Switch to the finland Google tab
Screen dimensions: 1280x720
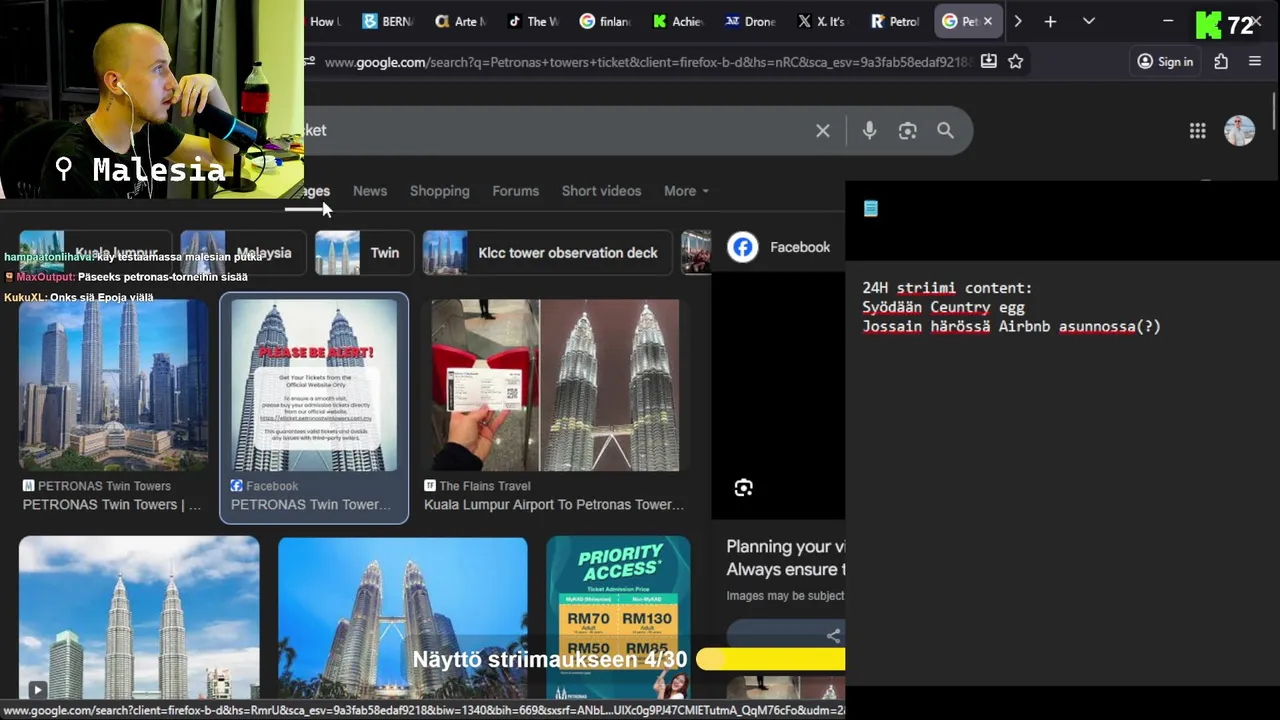tap(604, 21)
